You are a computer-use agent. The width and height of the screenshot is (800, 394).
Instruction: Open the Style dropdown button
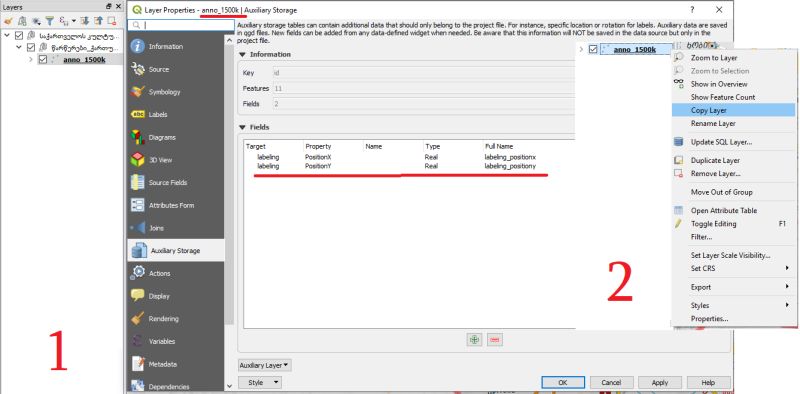260,382
